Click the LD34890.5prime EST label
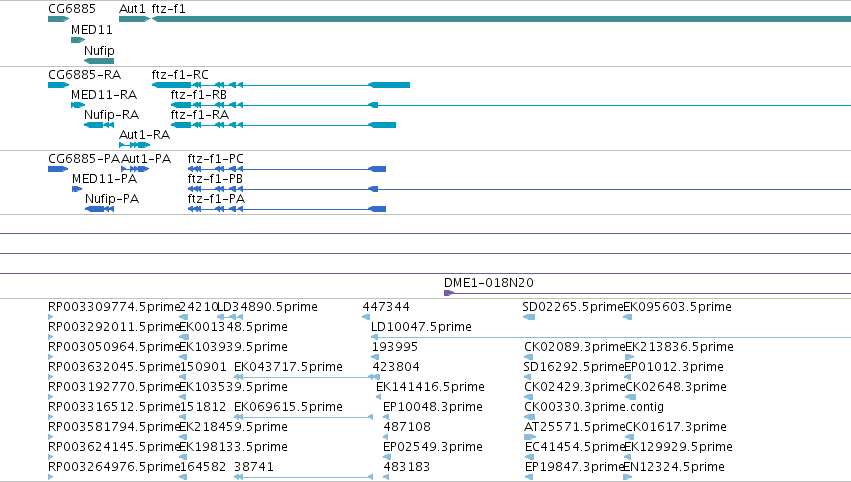This screenshot has width=851, height=482. [x=268, y=307]
